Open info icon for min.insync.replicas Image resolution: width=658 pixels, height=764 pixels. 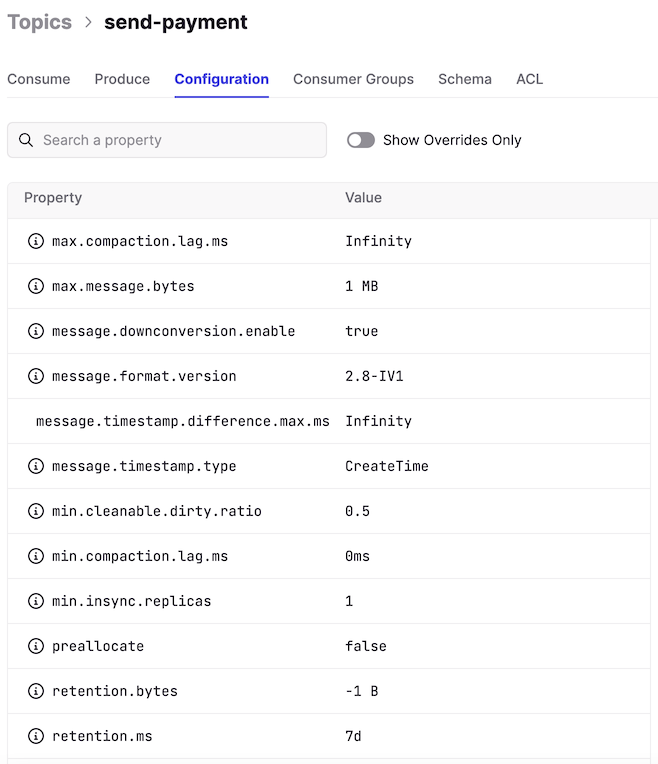click(36, 601)
